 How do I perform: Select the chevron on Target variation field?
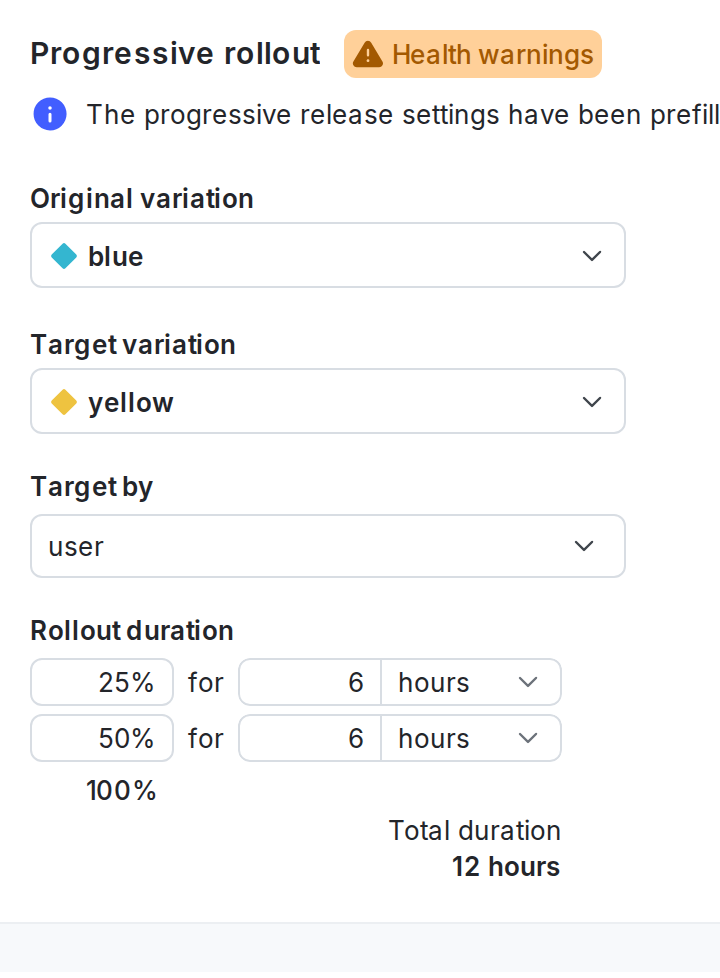tap(592, 401)
